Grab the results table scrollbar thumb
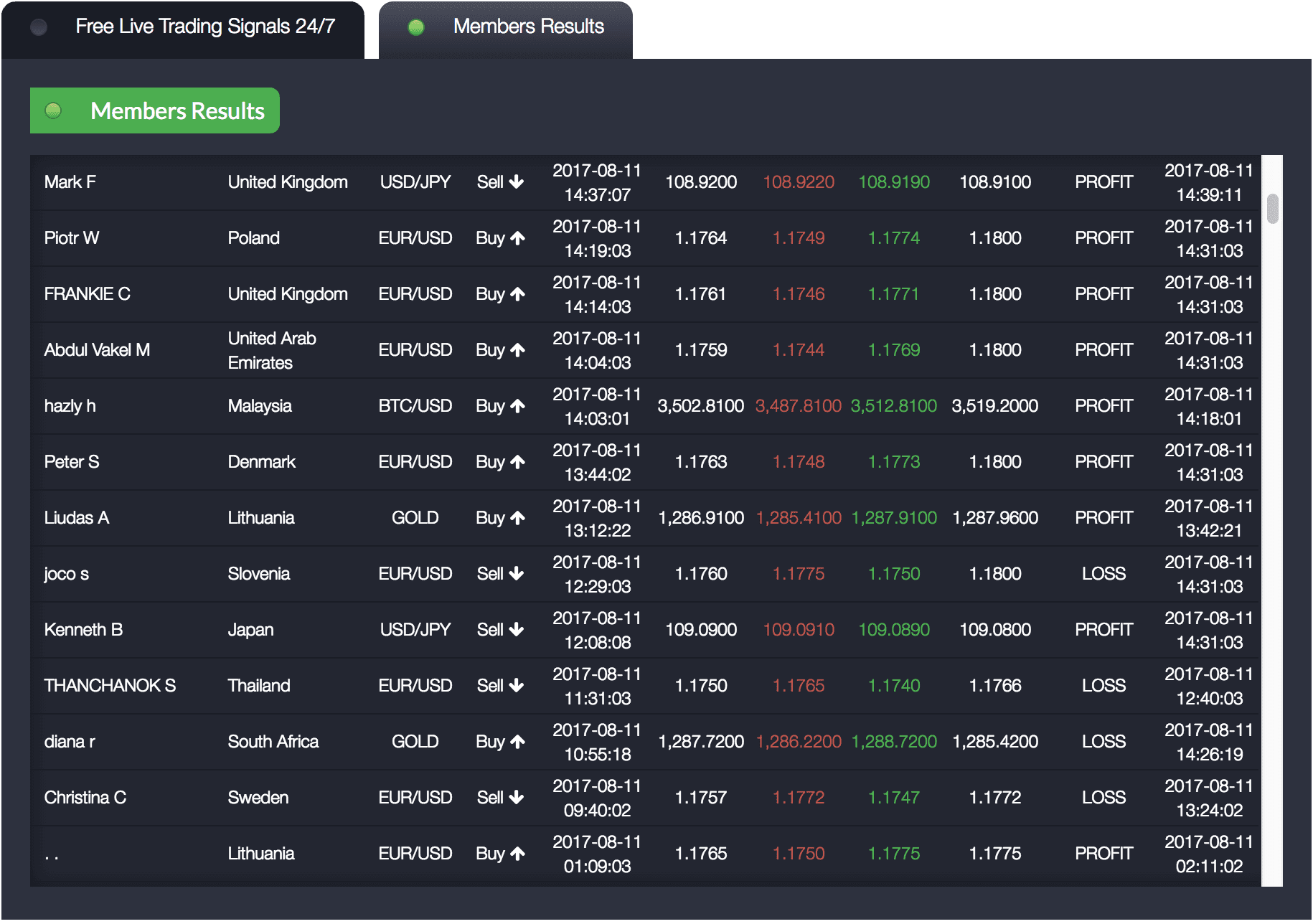 [x=1273, y=209]
